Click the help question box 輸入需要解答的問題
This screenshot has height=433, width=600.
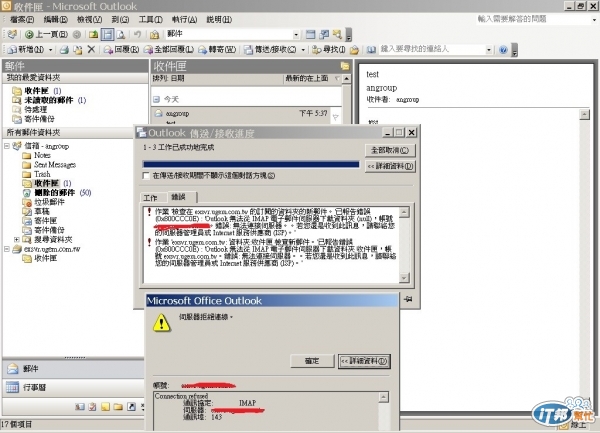(x=533, y=19)
